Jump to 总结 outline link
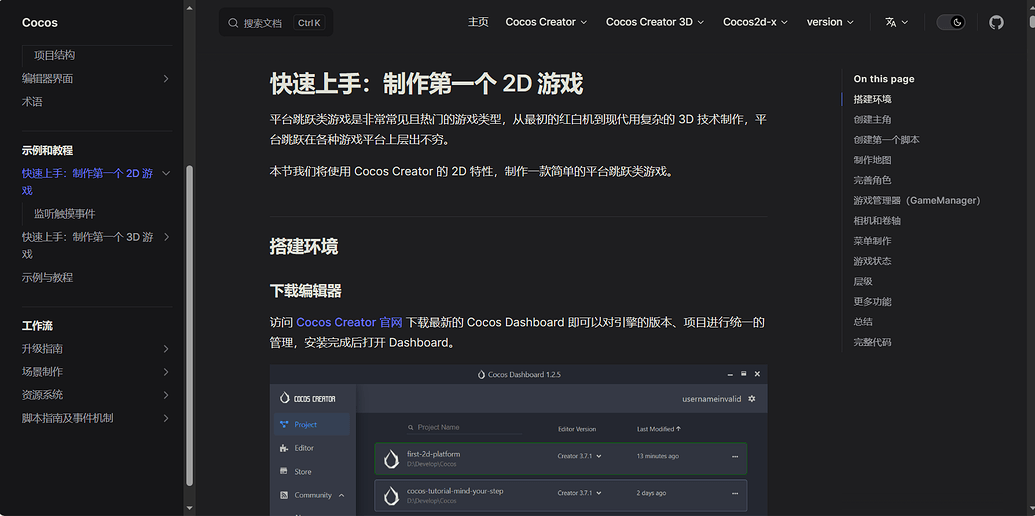Image resolution: width=1035 pixels, height=516 pixels. 863,322
